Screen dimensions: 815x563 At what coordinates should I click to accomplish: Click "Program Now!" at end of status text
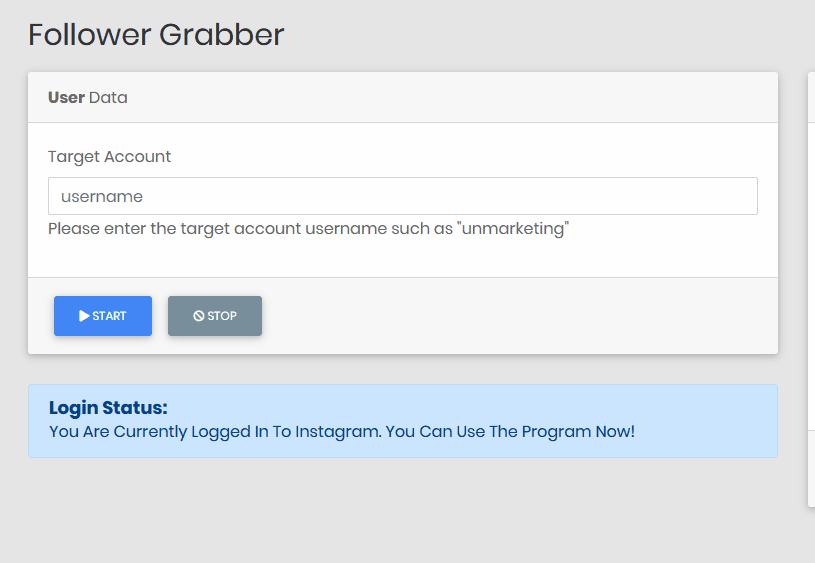click(x=578, y=431)
